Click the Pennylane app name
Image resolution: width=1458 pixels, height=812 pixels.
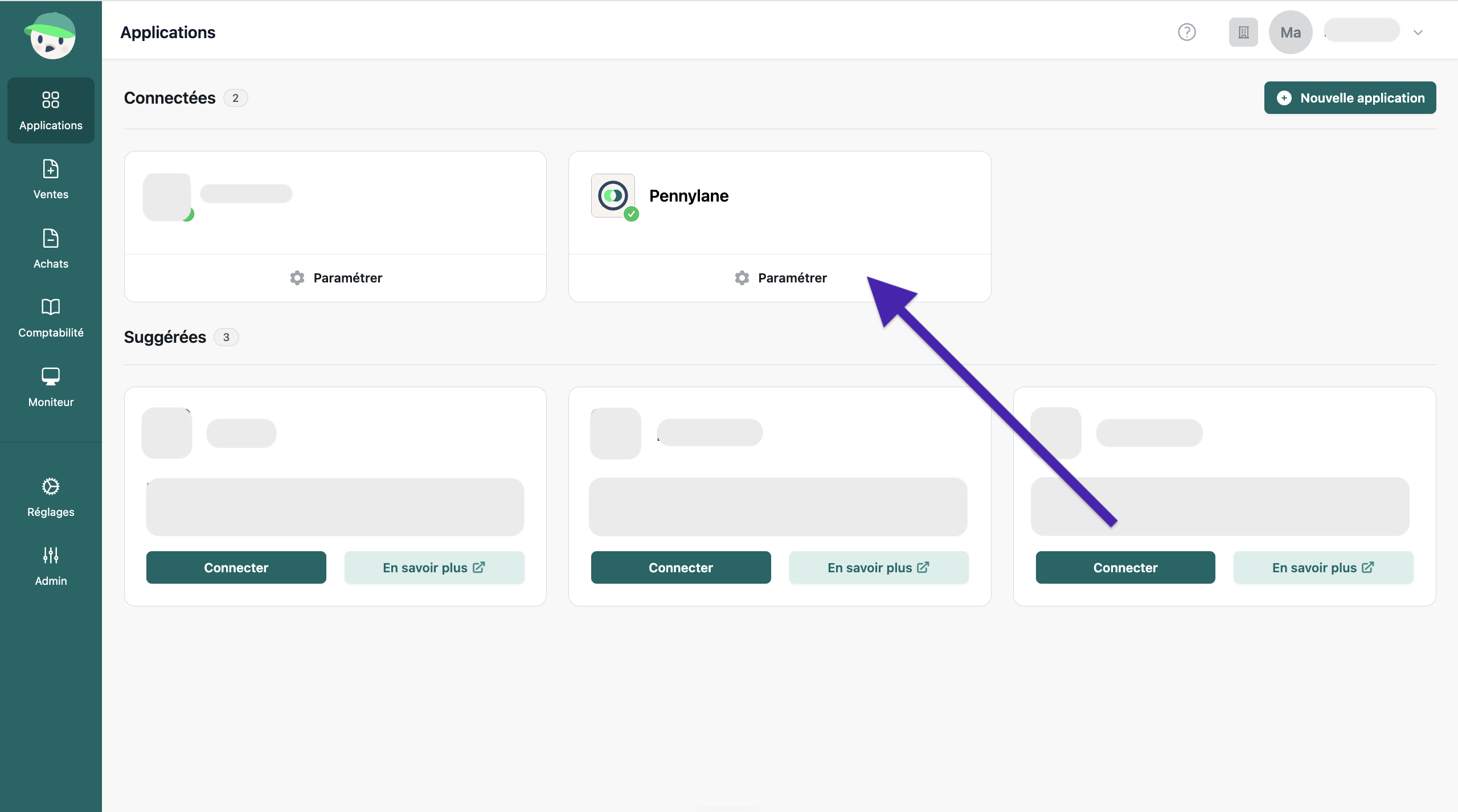click(689, 195)
